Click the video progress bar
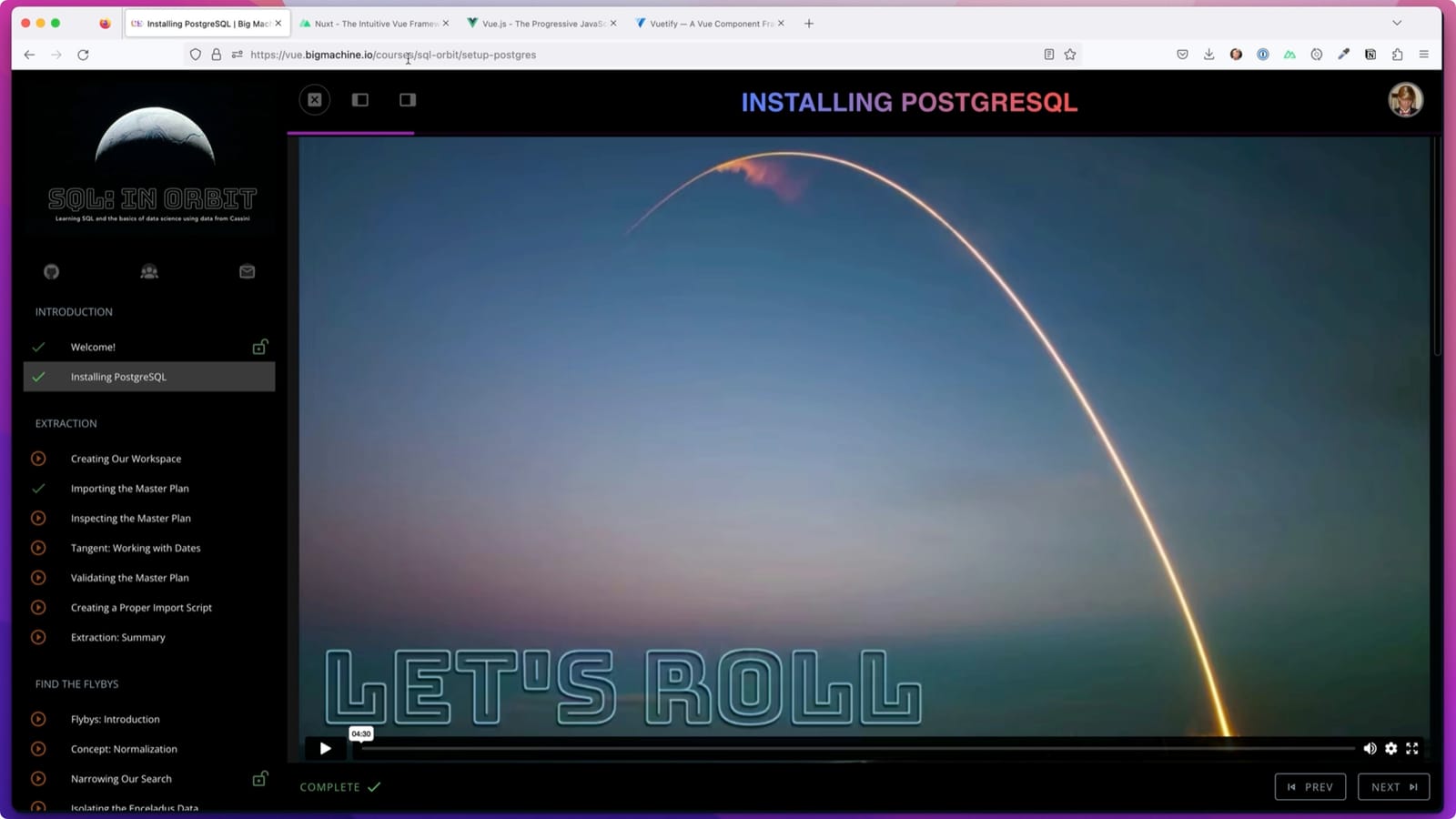This screenshot has height=819, width=1456. point(855,748)
